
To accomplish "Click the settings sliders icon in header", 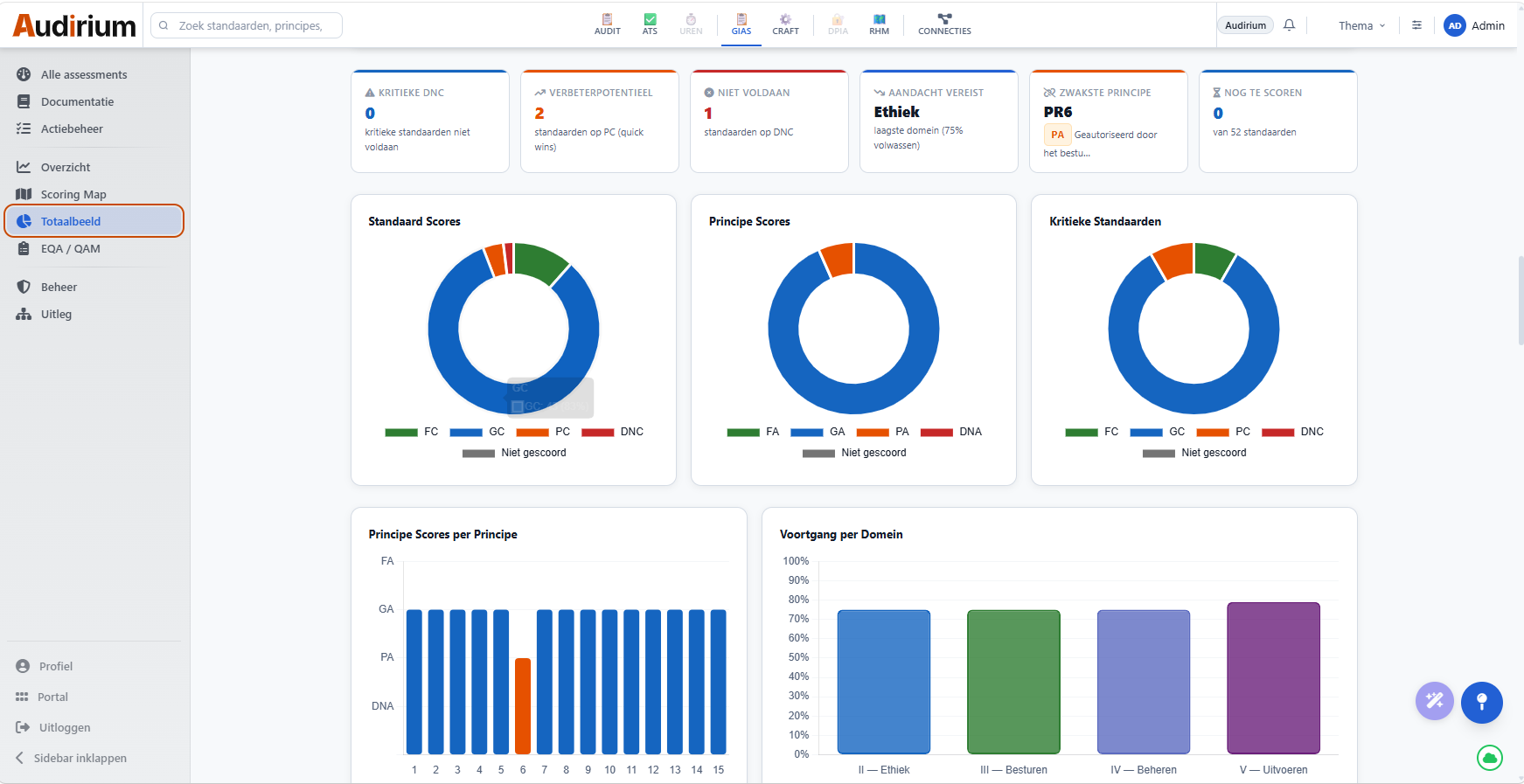I will 1416,25.
